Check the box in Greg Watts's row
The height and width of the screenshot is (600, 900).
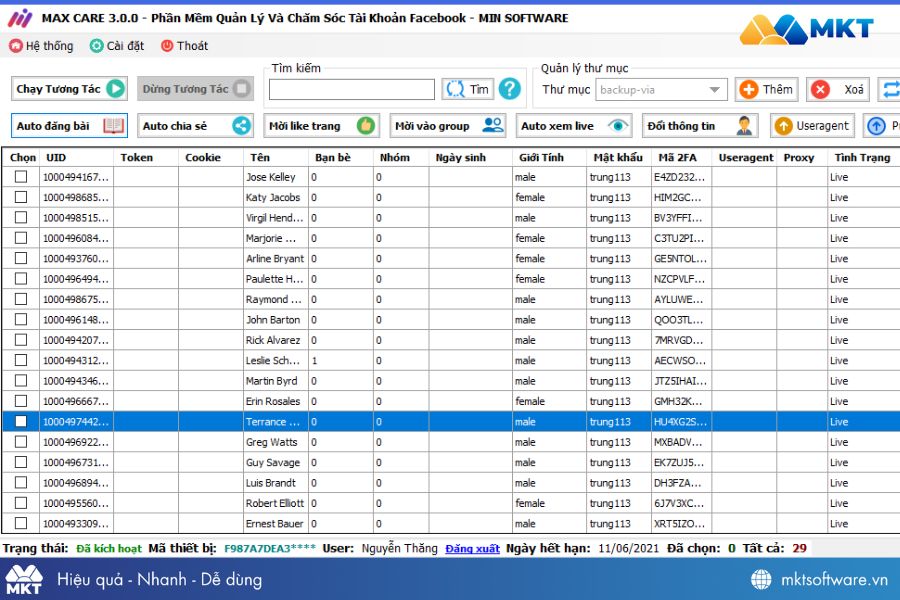[x=21, y=442]
